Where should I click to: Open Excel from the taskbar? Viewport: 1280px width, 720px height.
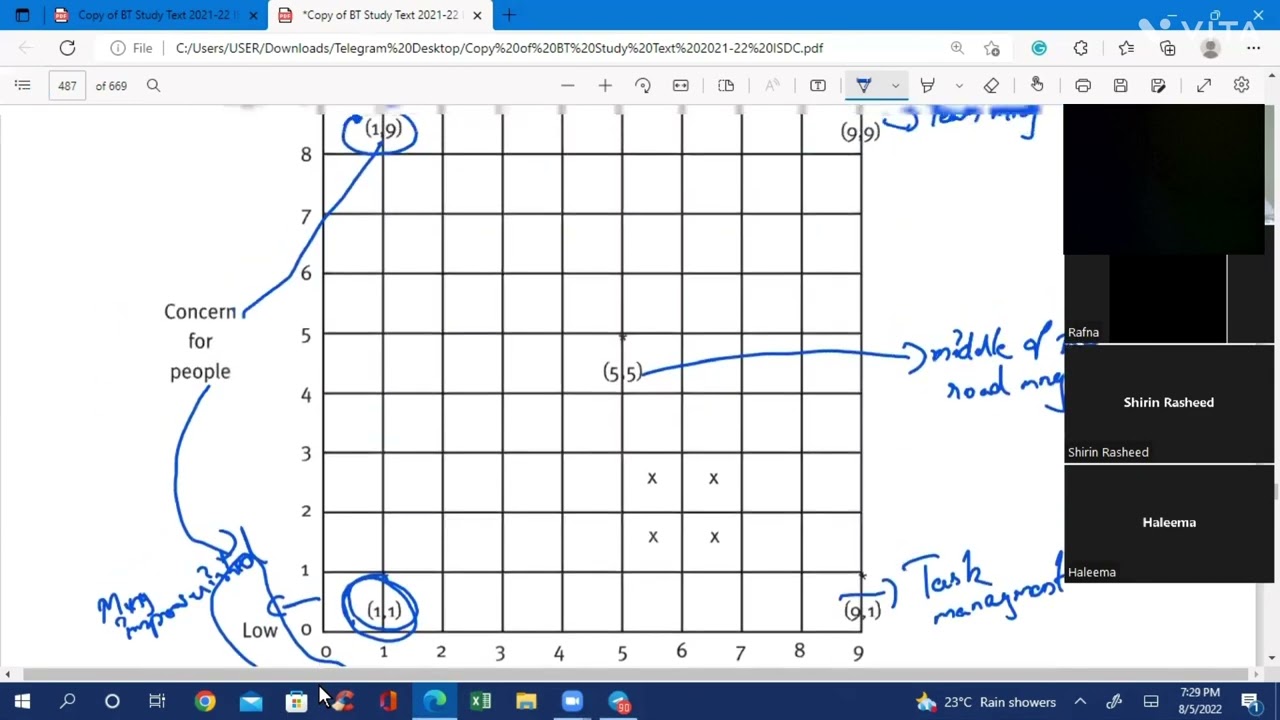click(x=481, y=702)
